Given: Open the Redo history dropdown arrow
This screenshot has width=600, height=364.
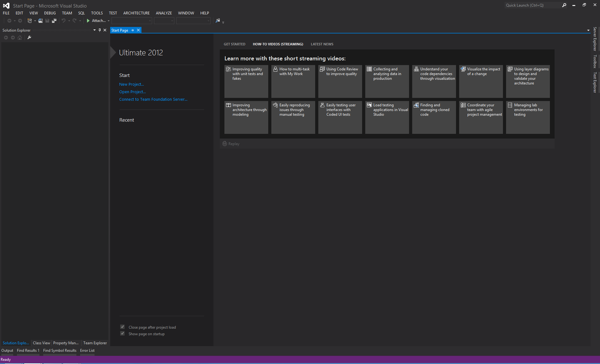Looking at the screenshot, I should 80,21.
